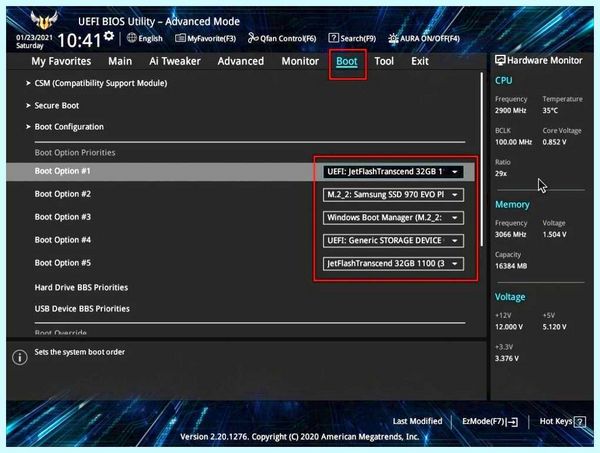Click 'Sets the system boot order' help text
The height and width of the screenshot is (453, 600).
80,352
